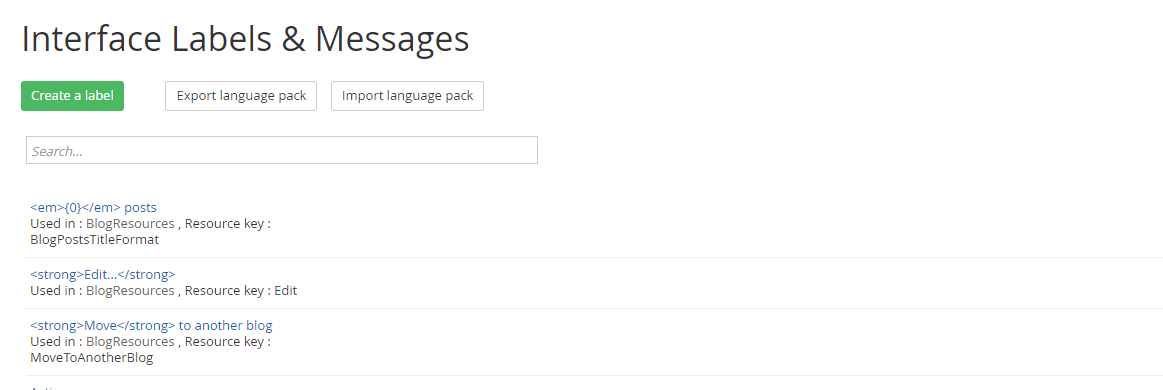The width and height of the screenshot is (1163, 390).
Task: Open '<strong>Move</strong> to another blog' label
Action: coord(151,325)
